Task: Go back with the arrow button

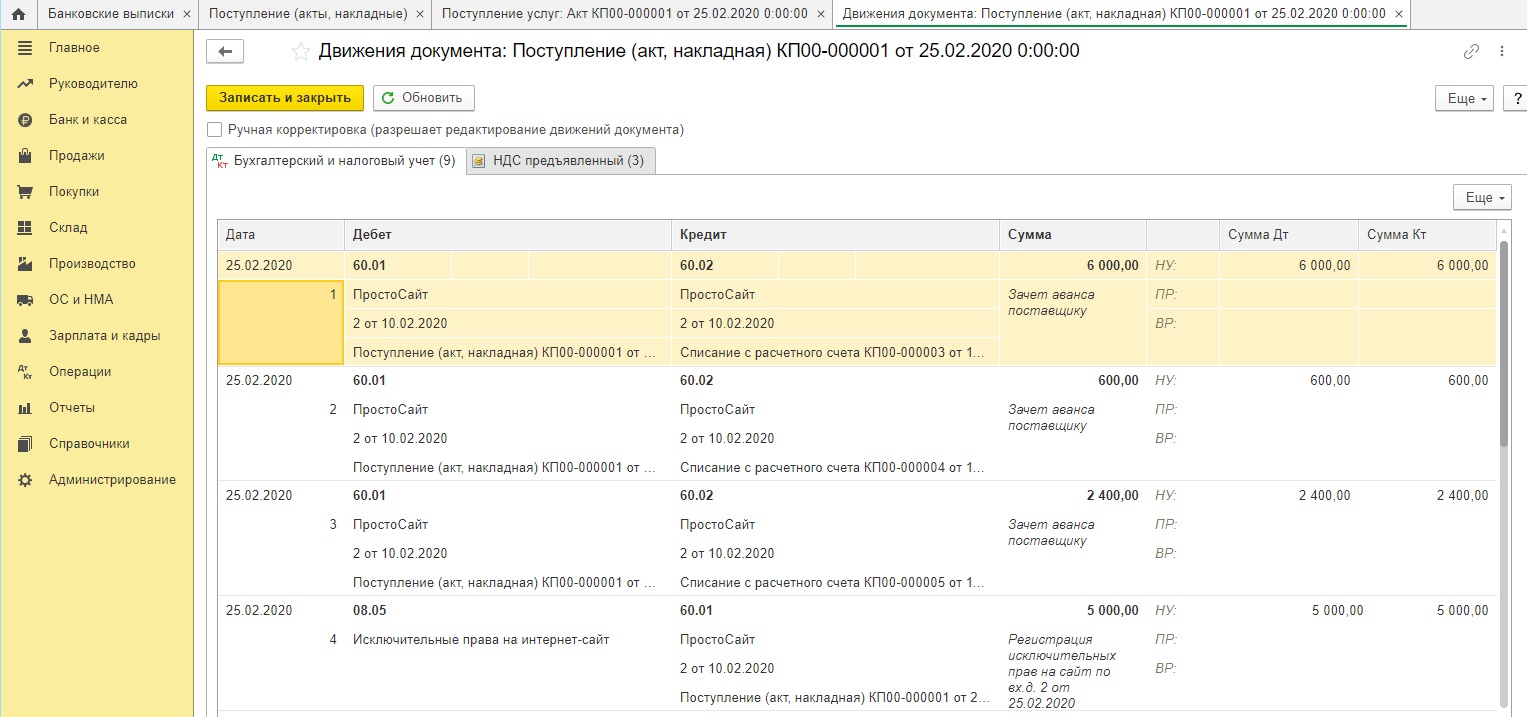Action: click(225, 52)
